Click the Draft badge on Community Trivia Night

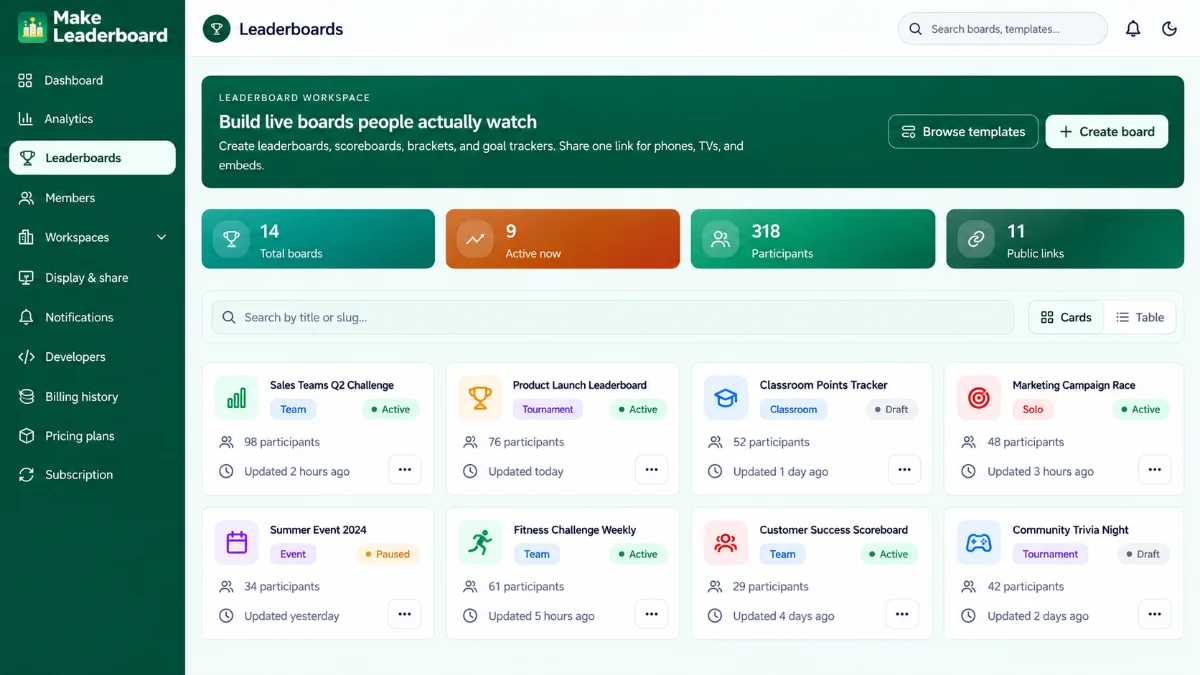1142,554
